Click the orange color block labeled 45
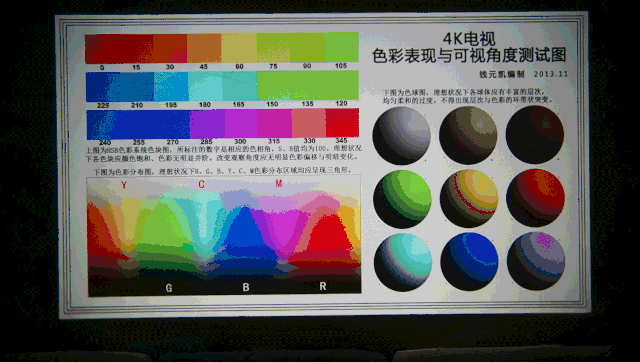The height and width of the screenshot is (362, 640). [x=204, y=48]
